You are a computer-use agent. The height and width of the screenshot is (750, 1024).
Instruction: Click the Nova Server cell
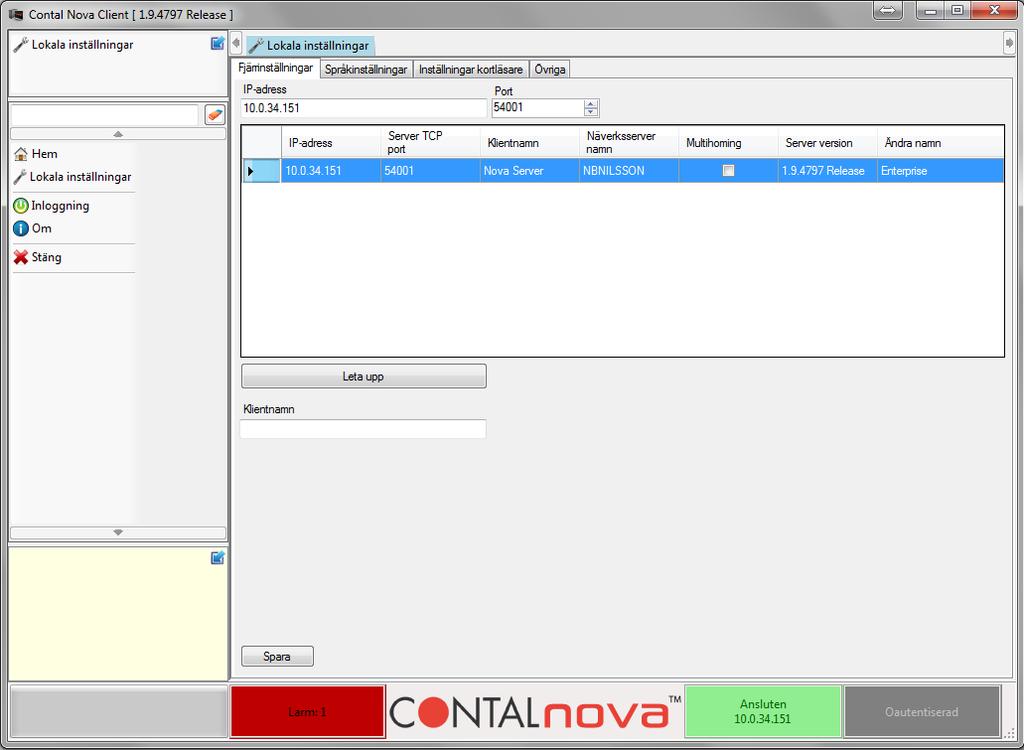point(530,171)
